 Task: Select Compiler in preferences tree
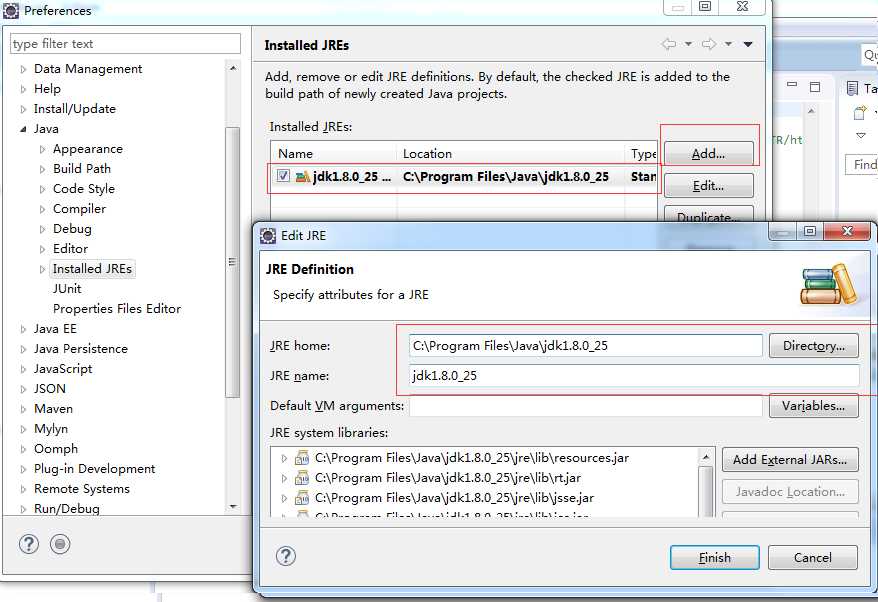coord(79,209)
